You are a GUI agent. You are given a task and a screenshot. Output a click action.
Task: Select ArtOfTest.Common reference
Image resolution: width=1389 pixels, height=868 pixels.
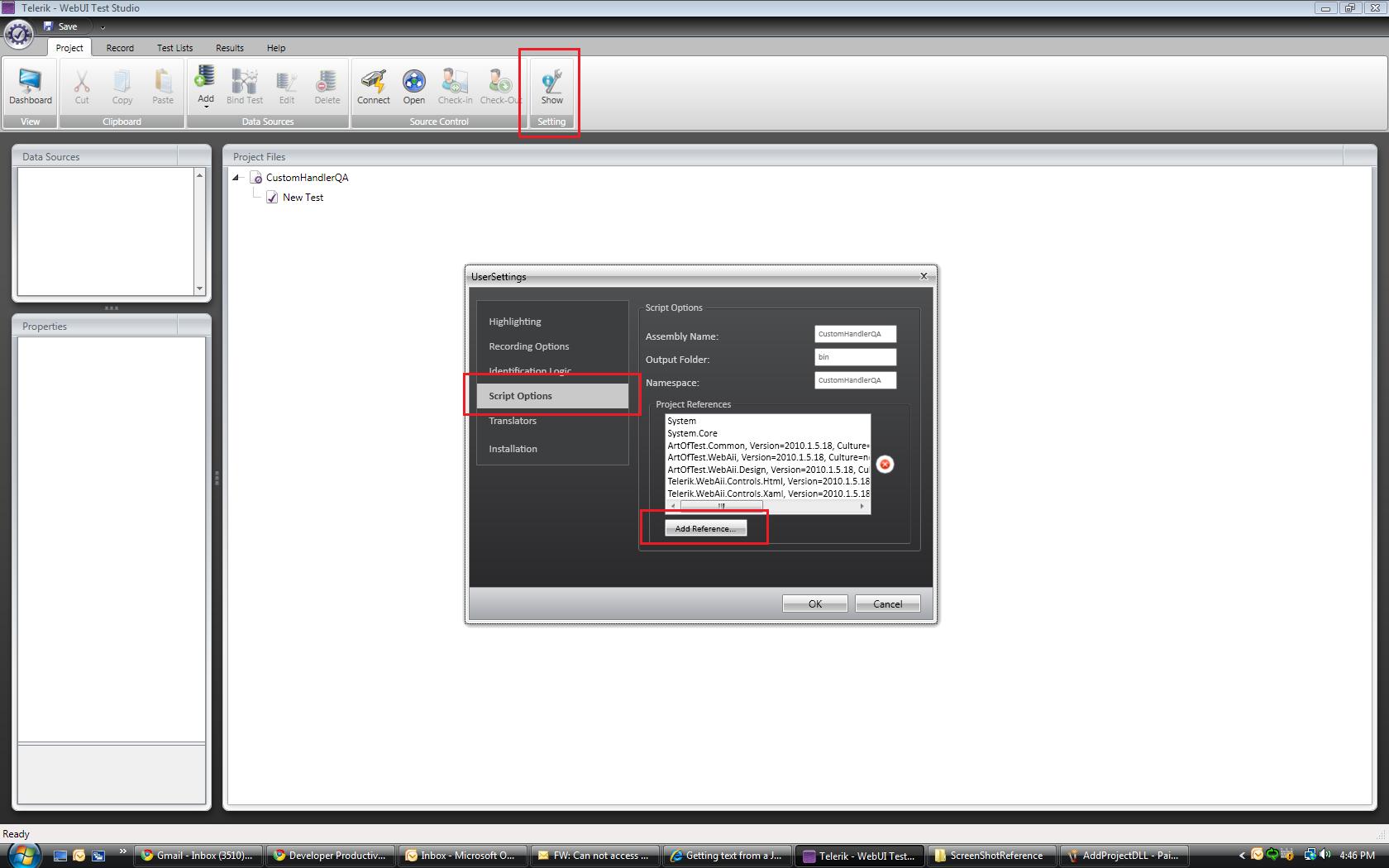pyautogui.click(x=767, y=446)
